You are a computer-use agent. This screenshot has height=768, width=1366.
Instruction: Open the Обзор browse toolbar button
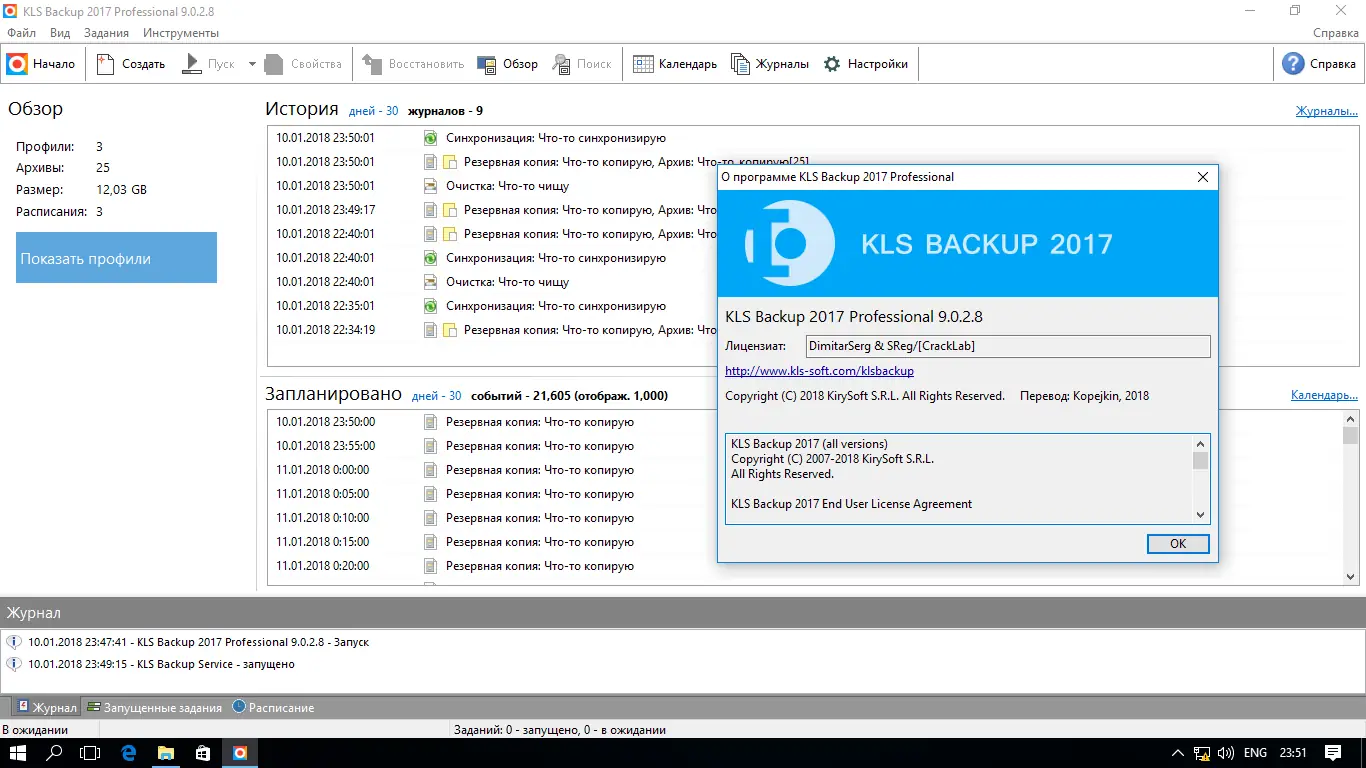[x=508, y=64]
